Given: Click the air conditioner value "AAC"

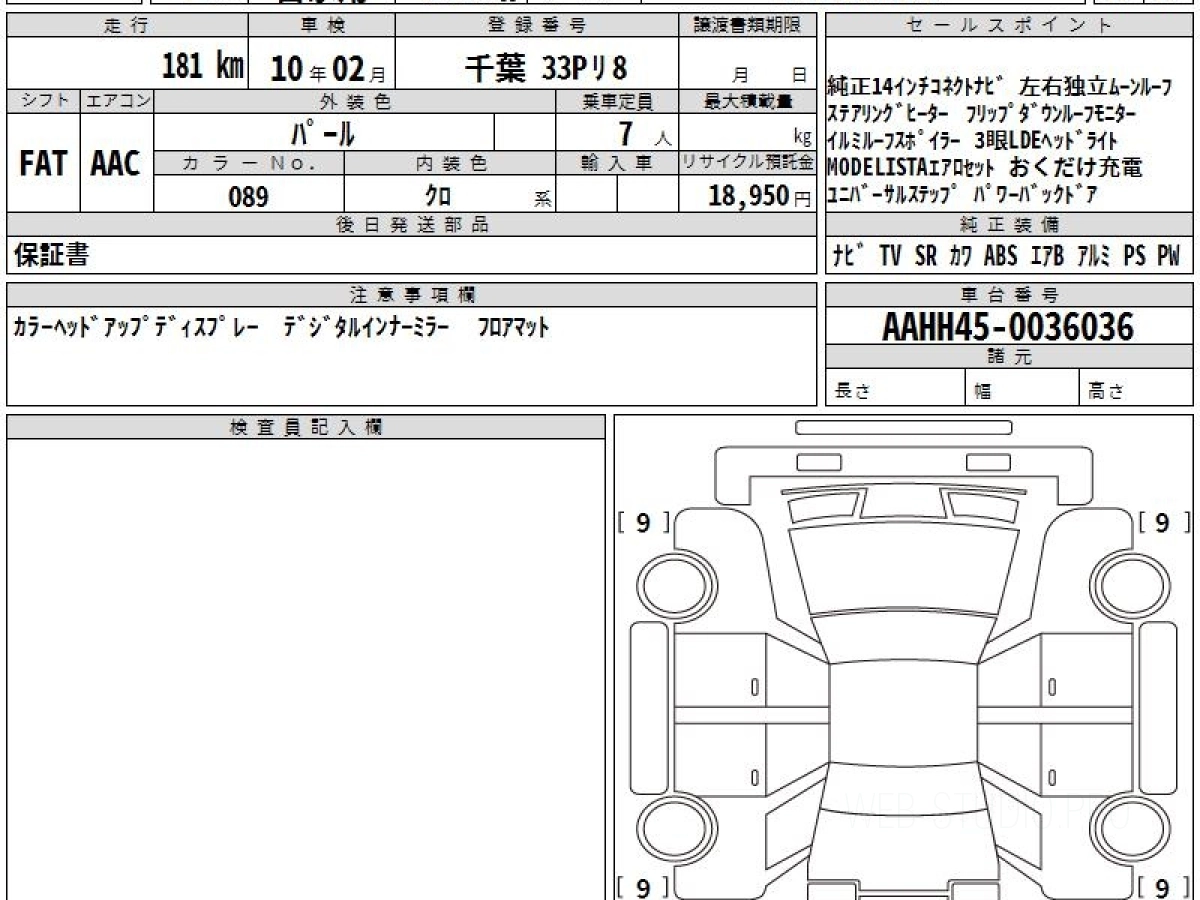Looking at the screenshot, I should pyautogui.click(x=116, y=164).
